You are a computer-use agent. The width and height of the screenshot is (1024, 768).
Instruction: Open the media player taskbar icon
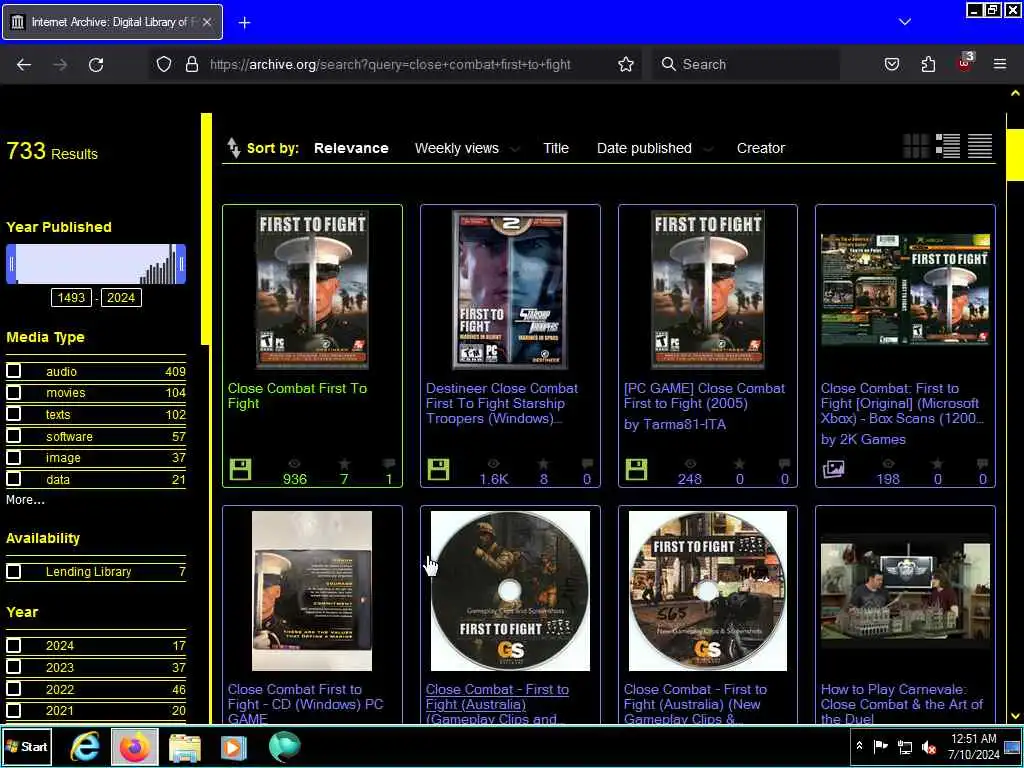click(233, 747)
